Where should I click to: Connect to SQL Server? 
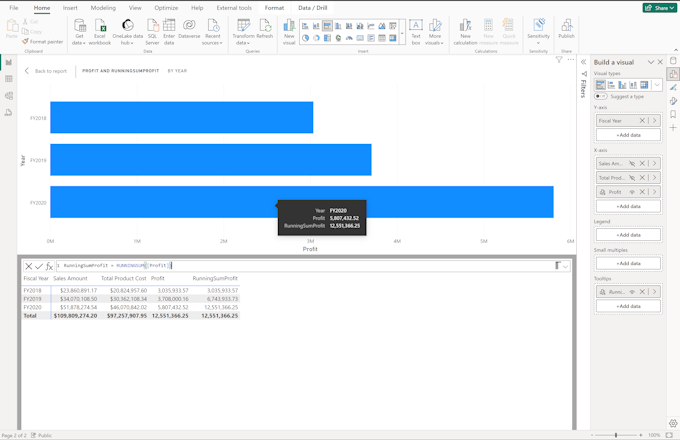click(x=152, y=32)
